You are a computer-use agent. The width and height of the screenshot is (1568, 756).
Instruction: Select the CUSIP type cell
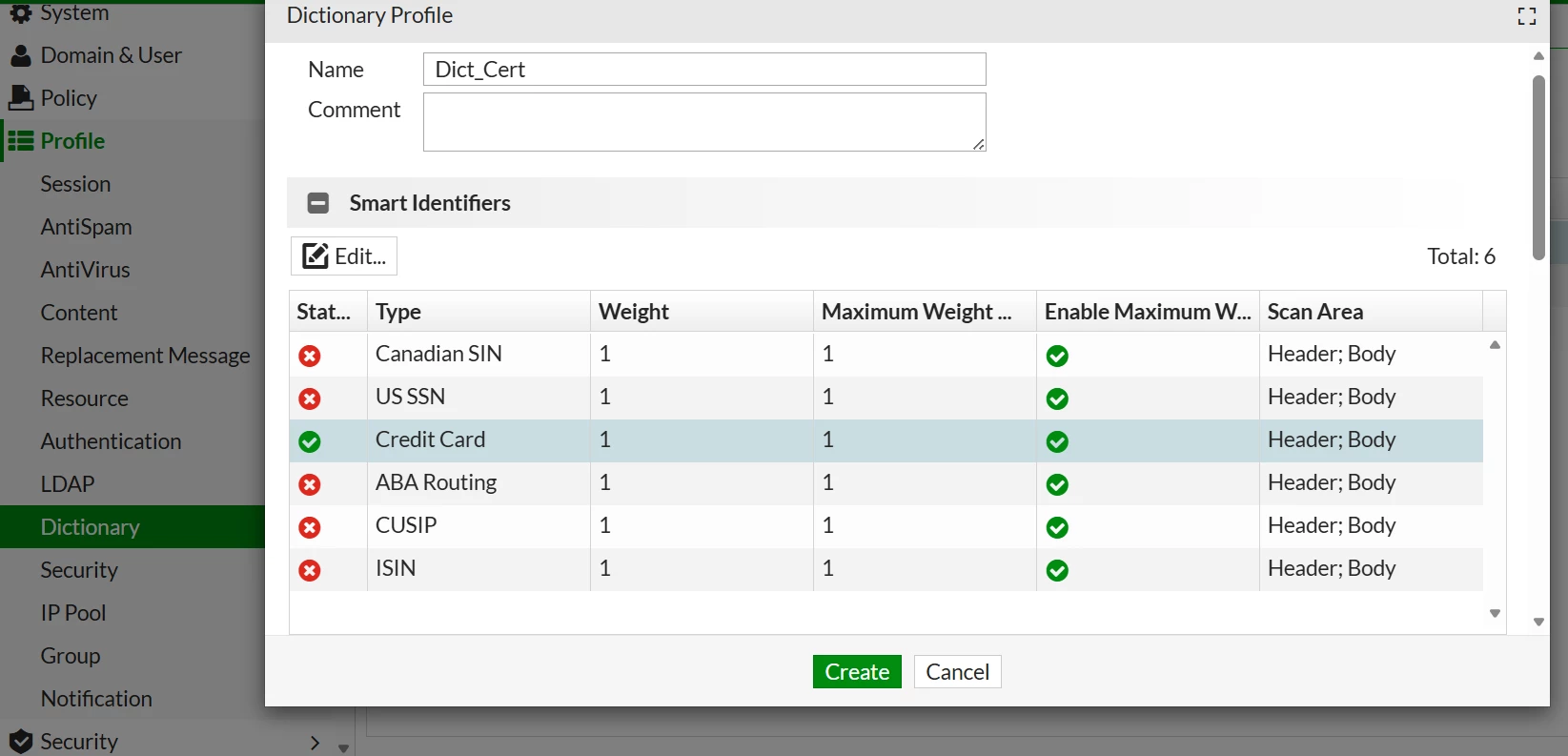[x=479, y=526]
